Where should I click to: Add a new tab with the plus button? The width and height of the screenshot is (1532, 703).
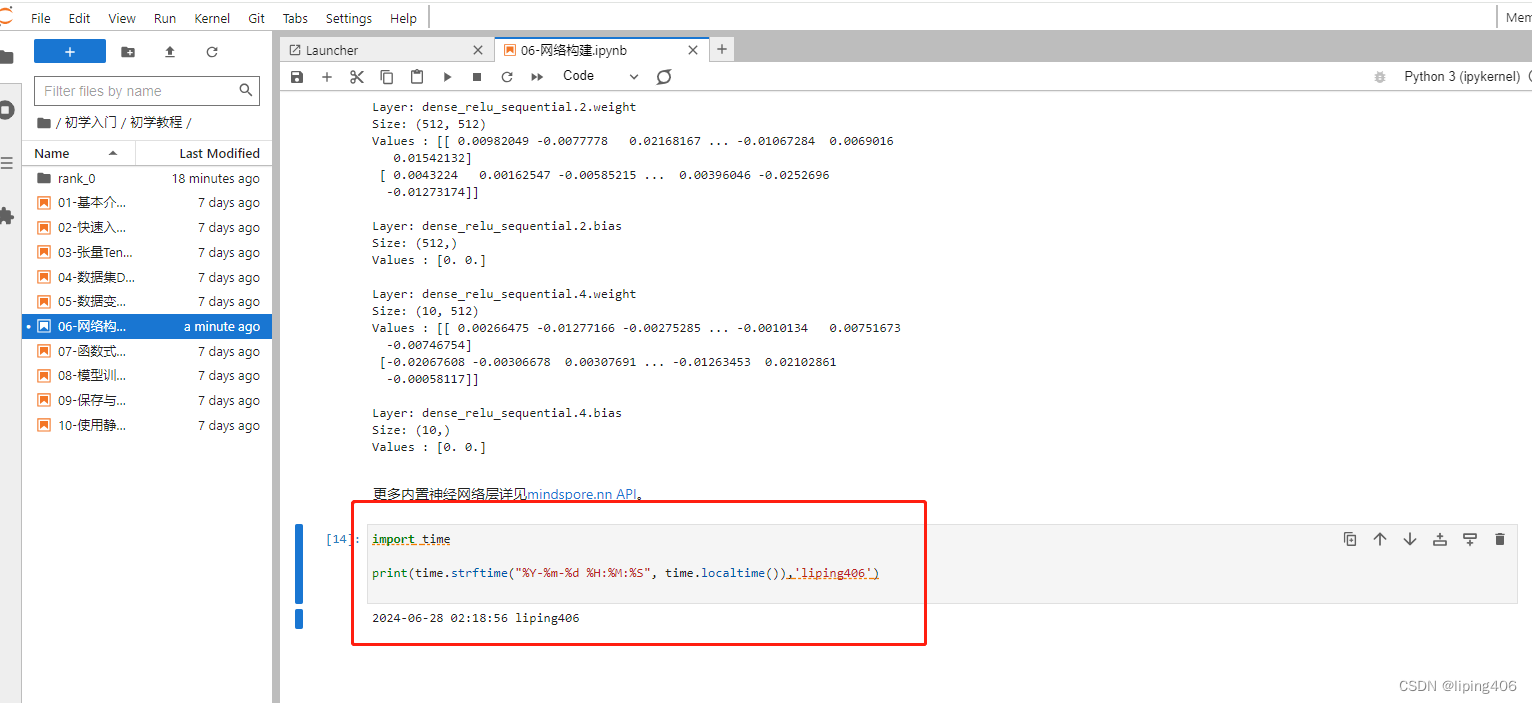point(722,49)
